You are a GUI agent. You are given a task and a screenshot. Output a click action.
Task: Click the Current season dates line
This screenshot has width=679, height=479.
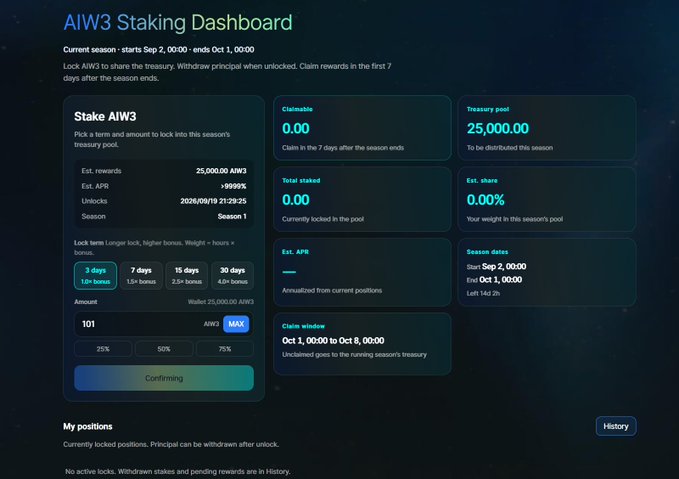click(158, 49)
